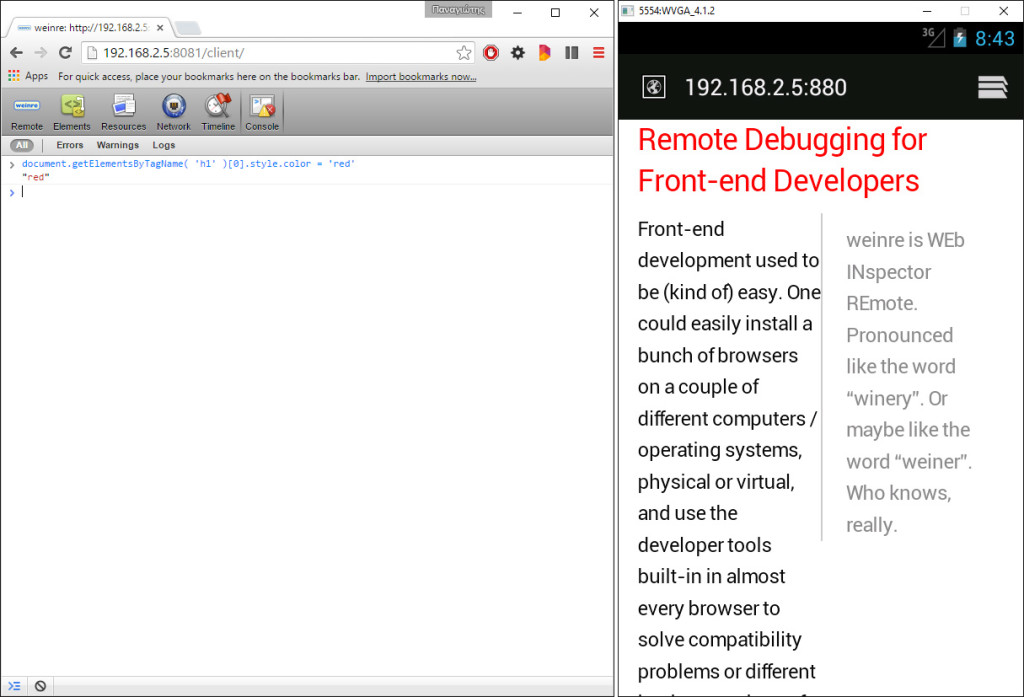Go forward in Chrome browser

(x=40, y=53)
